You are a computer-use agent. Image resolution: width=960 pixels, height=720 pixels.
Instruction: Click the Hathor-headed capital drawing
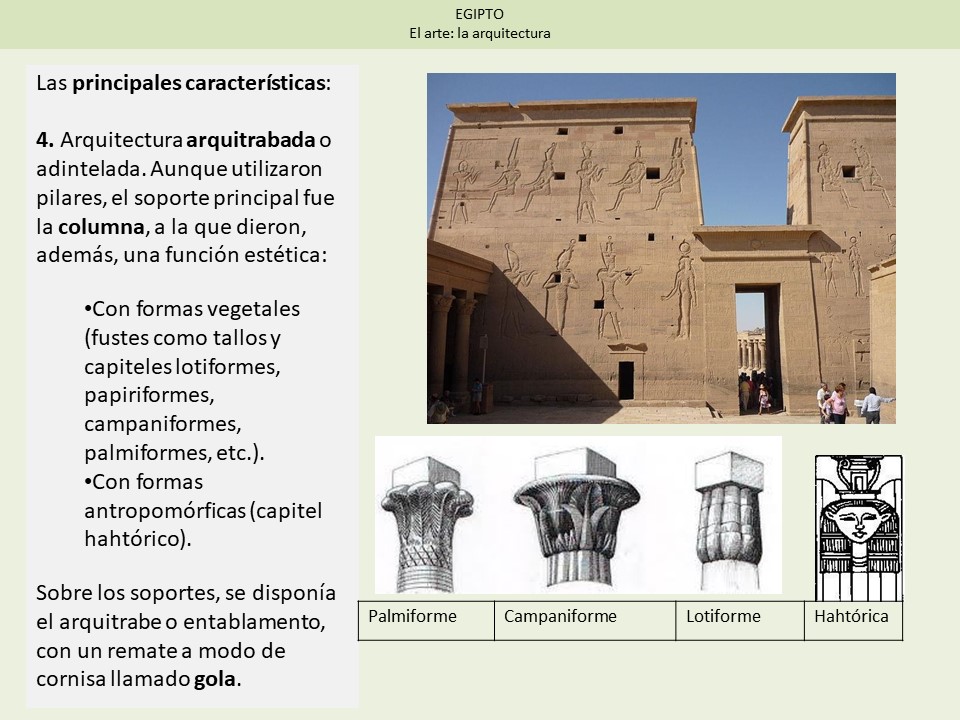point(858,528)
